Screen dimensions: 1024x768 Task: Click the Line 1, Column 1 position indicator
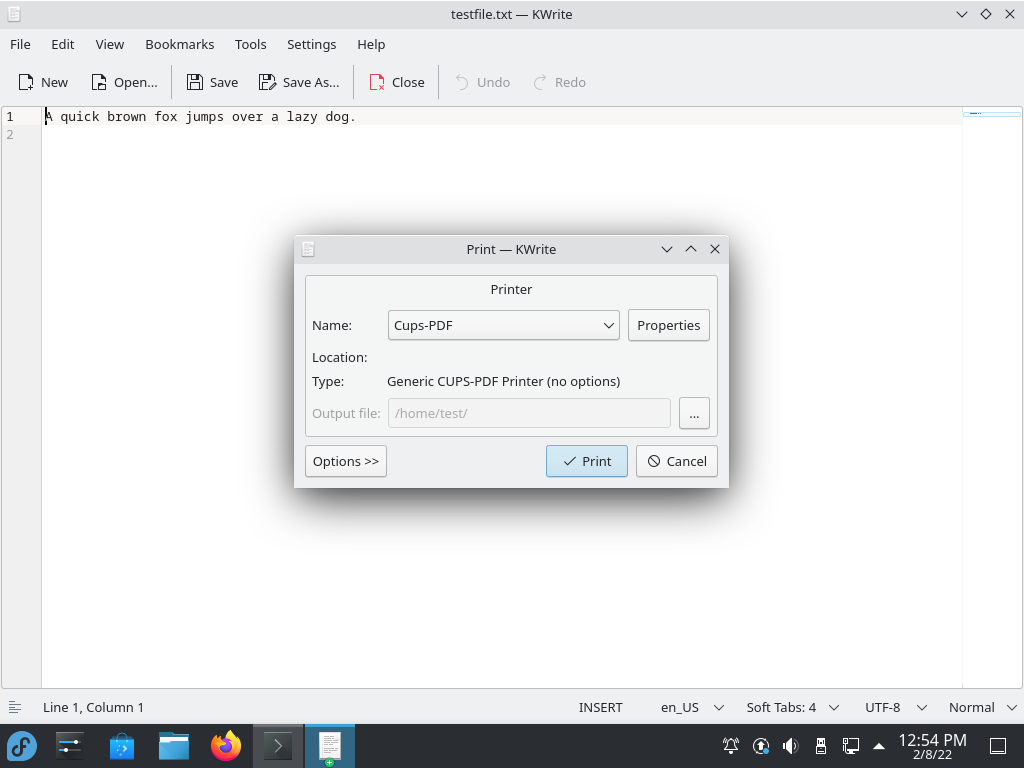click(x=93, y=707)
